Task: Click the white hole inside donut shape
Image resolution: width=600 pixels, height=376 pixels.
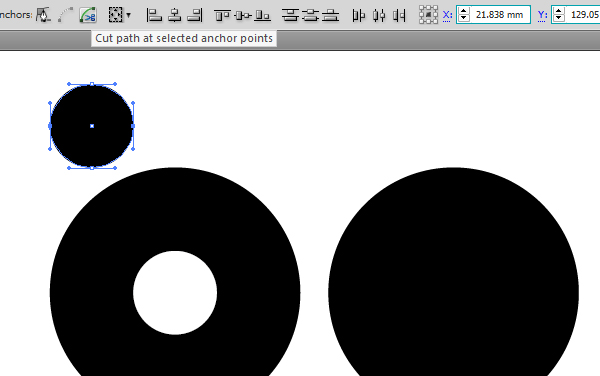Action: [175, 293]
